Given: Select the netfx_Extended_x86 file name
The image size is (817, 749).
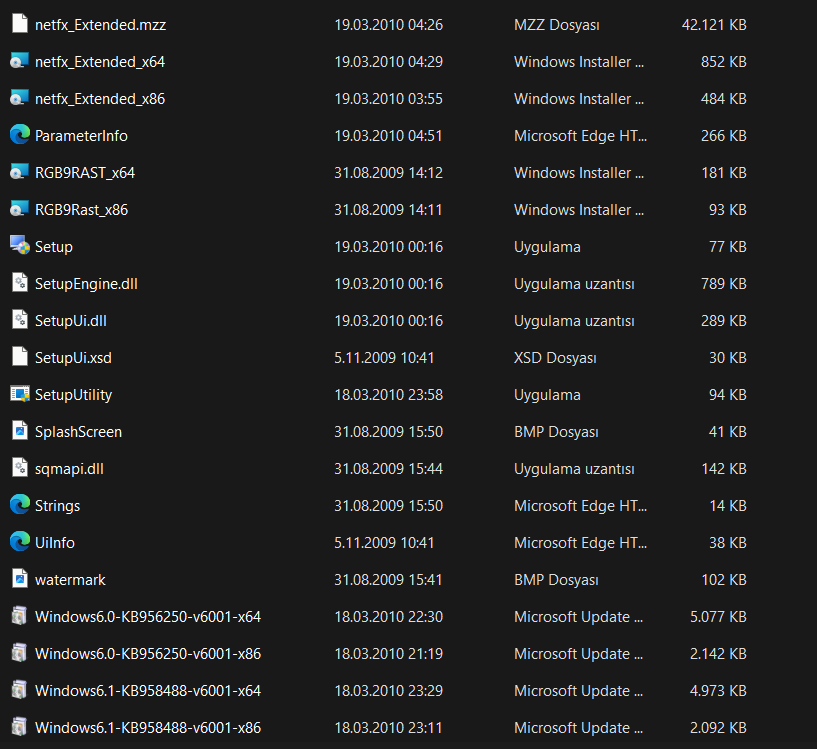Looking at the screenshot, I should click(x=100, y=99).
